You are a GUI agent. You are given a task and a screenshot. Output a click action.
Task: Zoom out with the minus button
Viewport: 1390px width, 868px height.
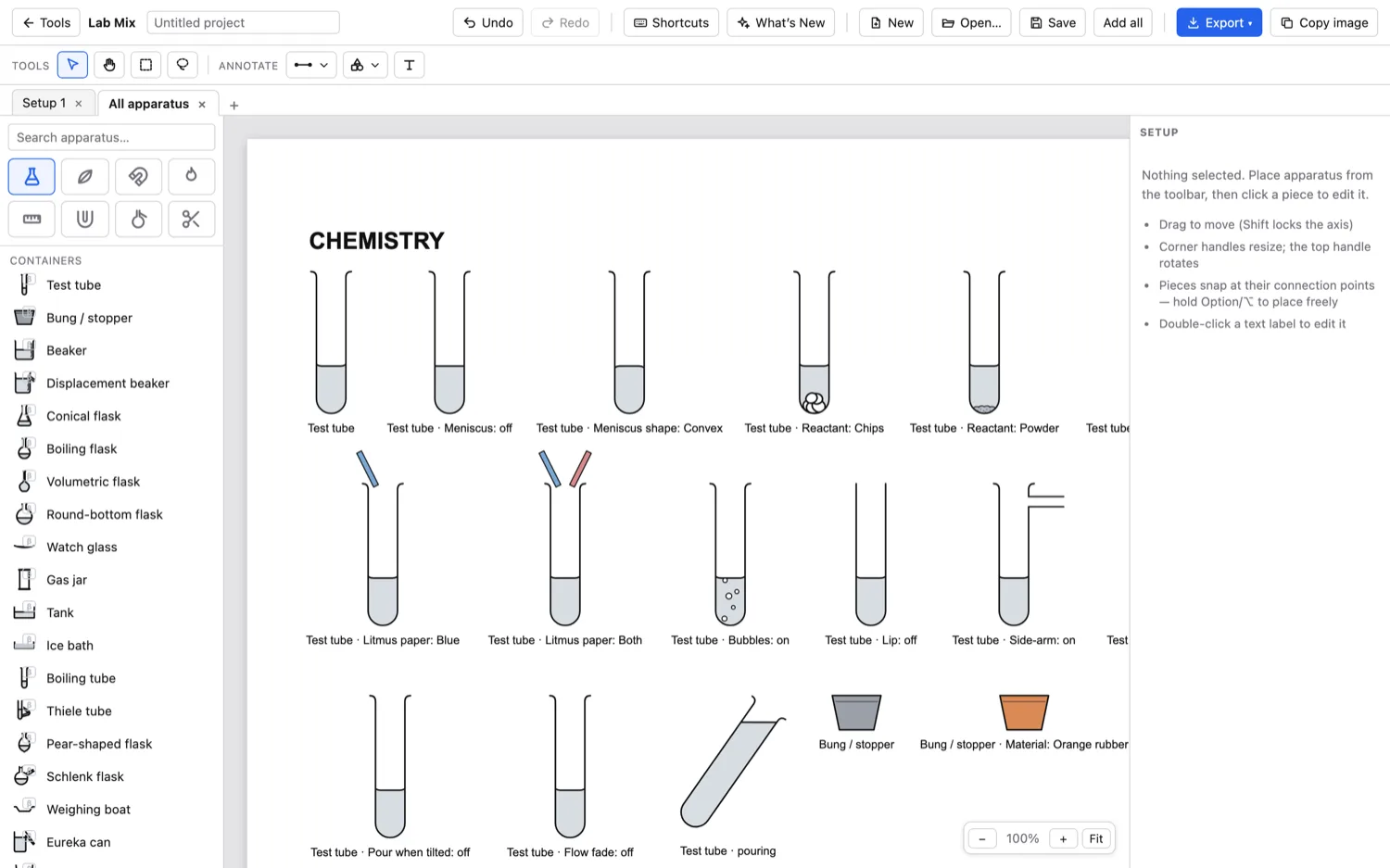tap(982, 838)
